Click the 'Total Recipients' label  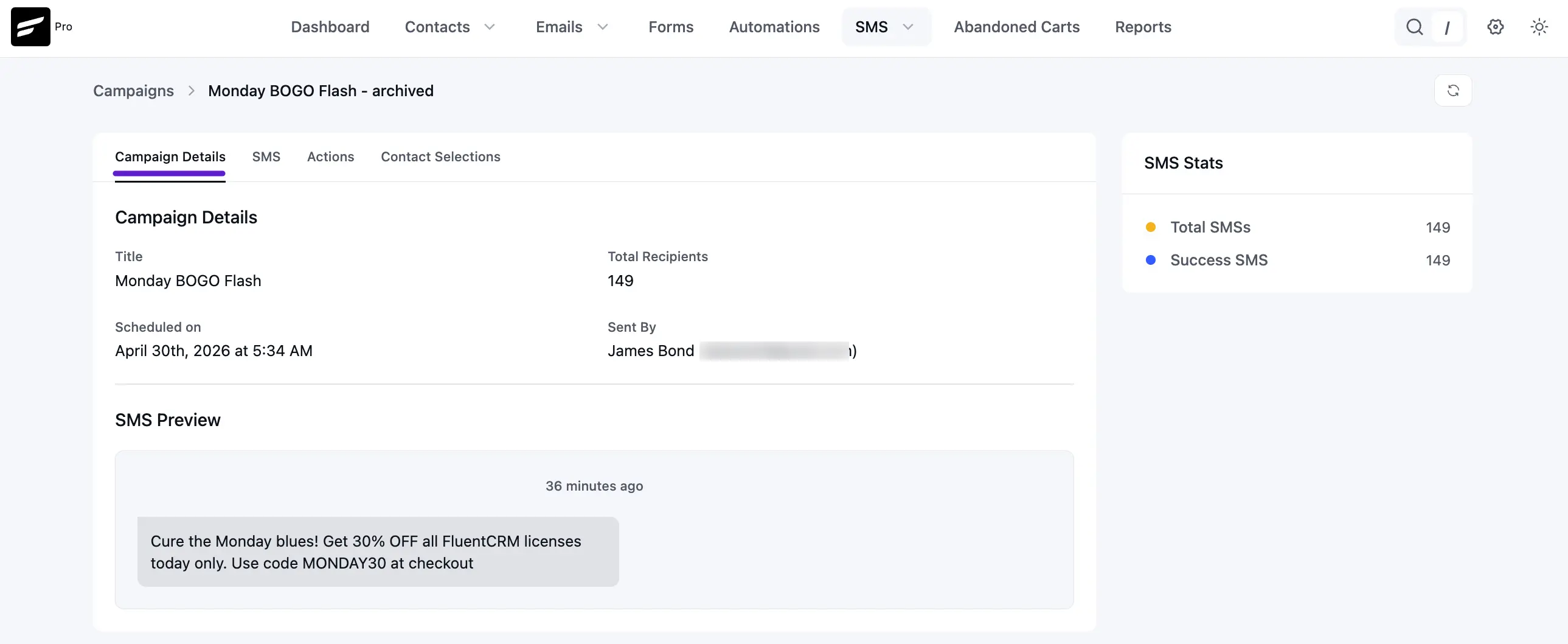click(x=657, y=256)
